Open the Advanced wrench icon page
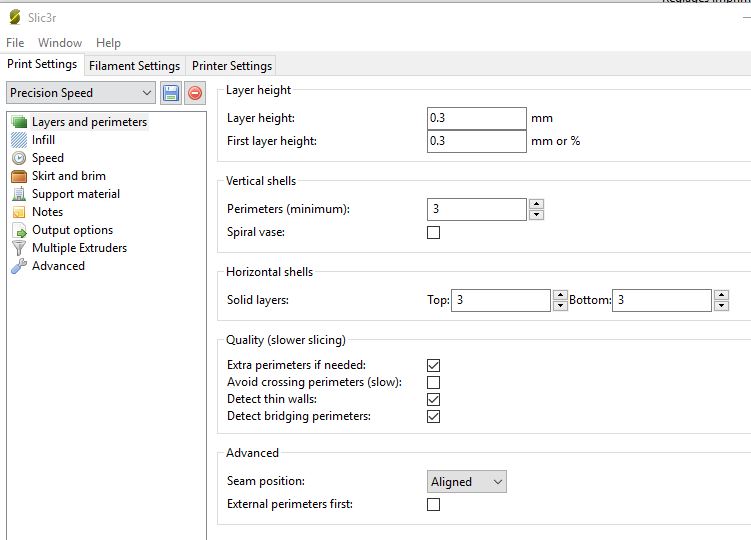The width and height of the screenshot is (751, 540). coord(18,266)
